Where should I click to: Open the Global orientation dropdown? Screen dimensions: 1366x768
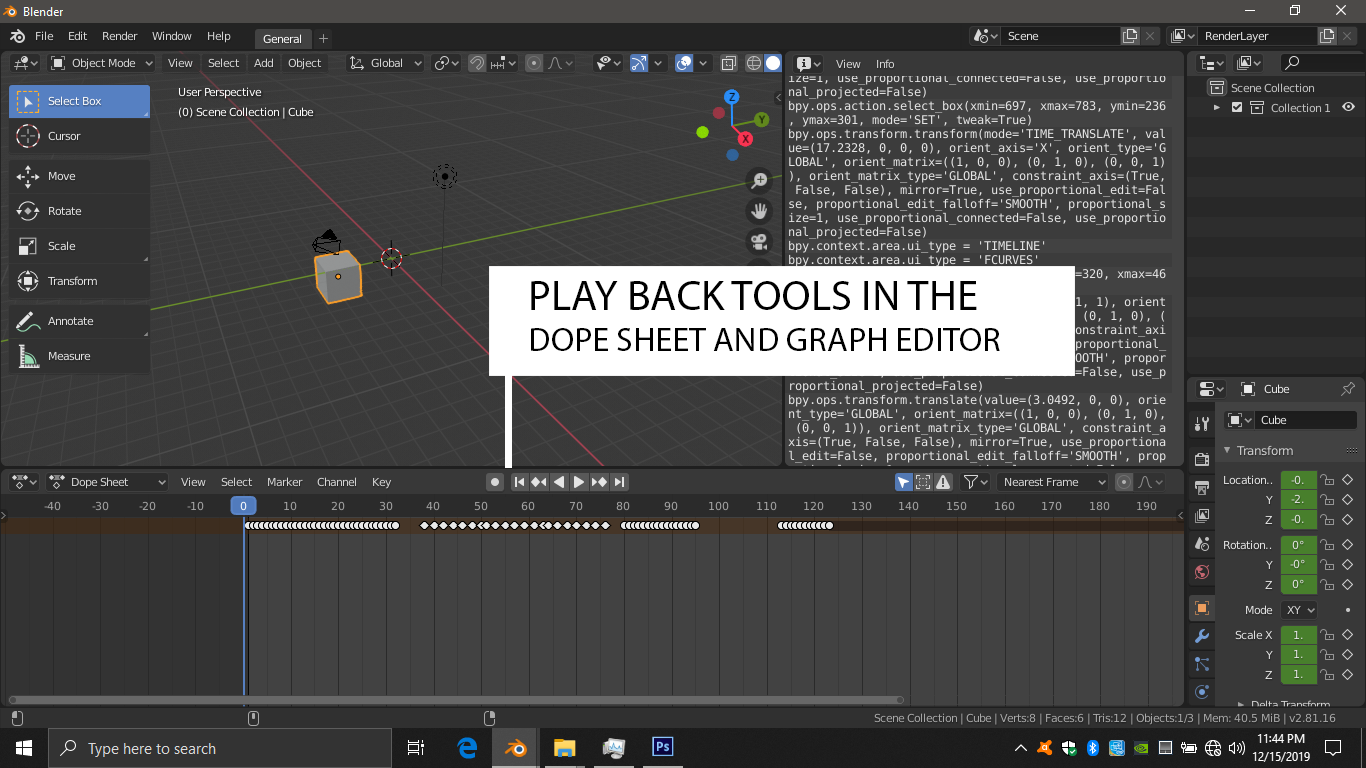coord(386,63)
